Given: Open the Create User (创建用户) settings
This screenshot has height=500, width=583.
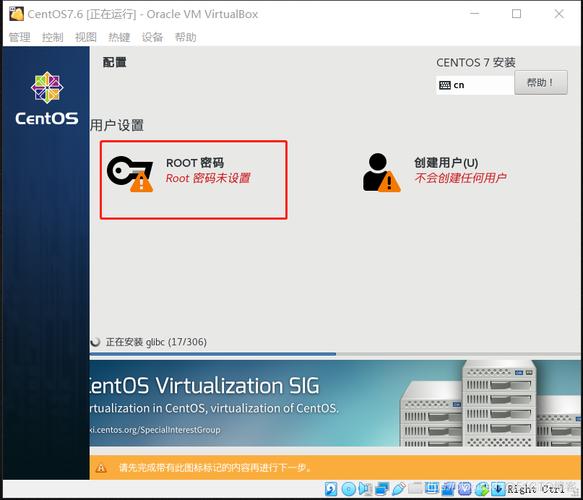Looking at the screenshot, I should click(x=436, y=172).
